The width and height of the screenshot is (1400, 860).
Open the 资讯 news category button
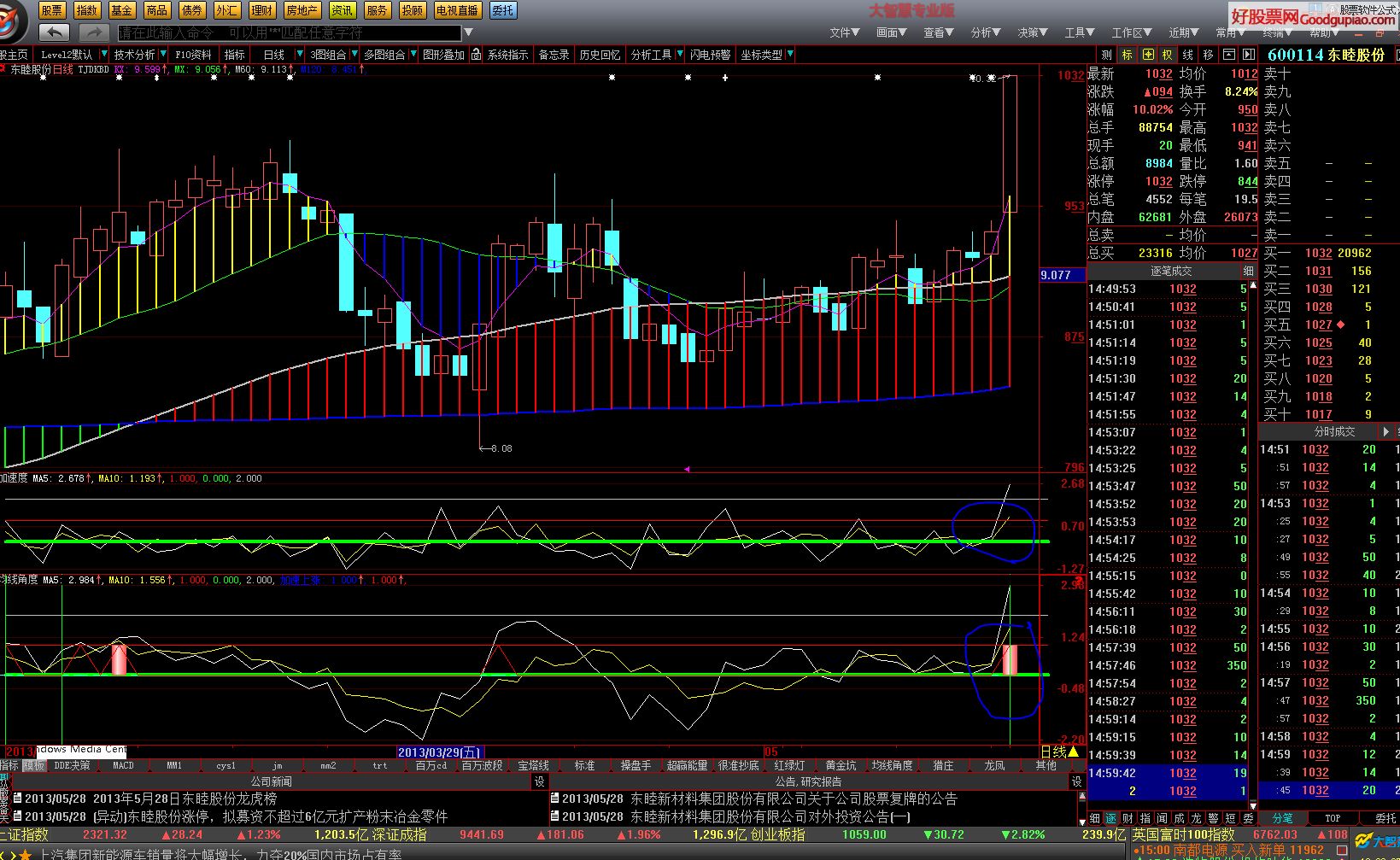pyautogui.click(x=343, y=10)
